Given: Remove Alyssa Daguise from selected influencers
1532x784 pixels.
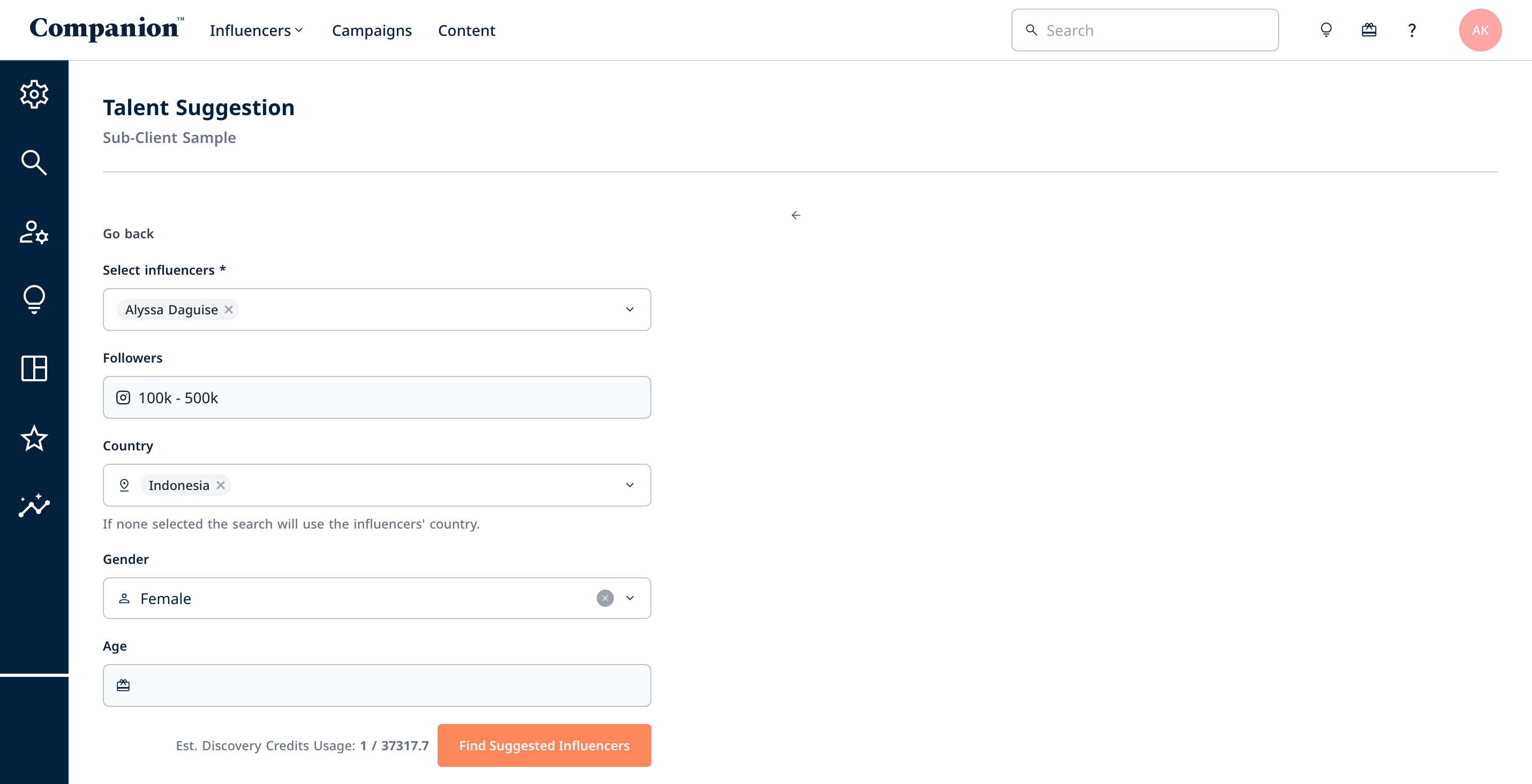Looking at the screenshot, I should point(229,310).
